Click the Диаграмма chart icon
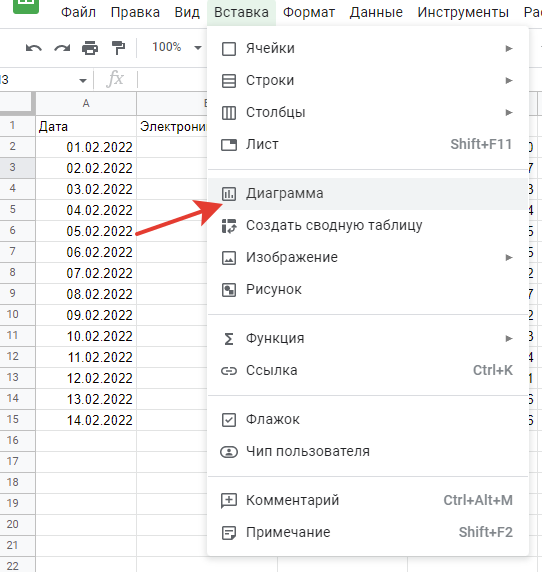The image size is (542, 572). tap(229, 194)
